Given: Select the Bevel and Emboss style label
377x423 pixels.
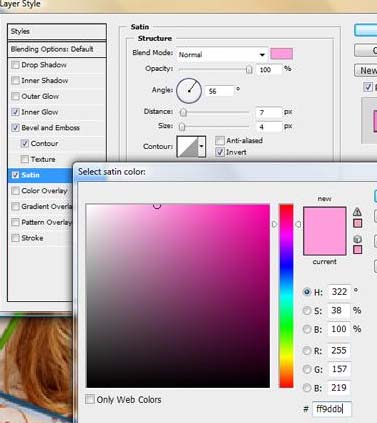Looking at the screenshot, I should [x=50, y=128].
